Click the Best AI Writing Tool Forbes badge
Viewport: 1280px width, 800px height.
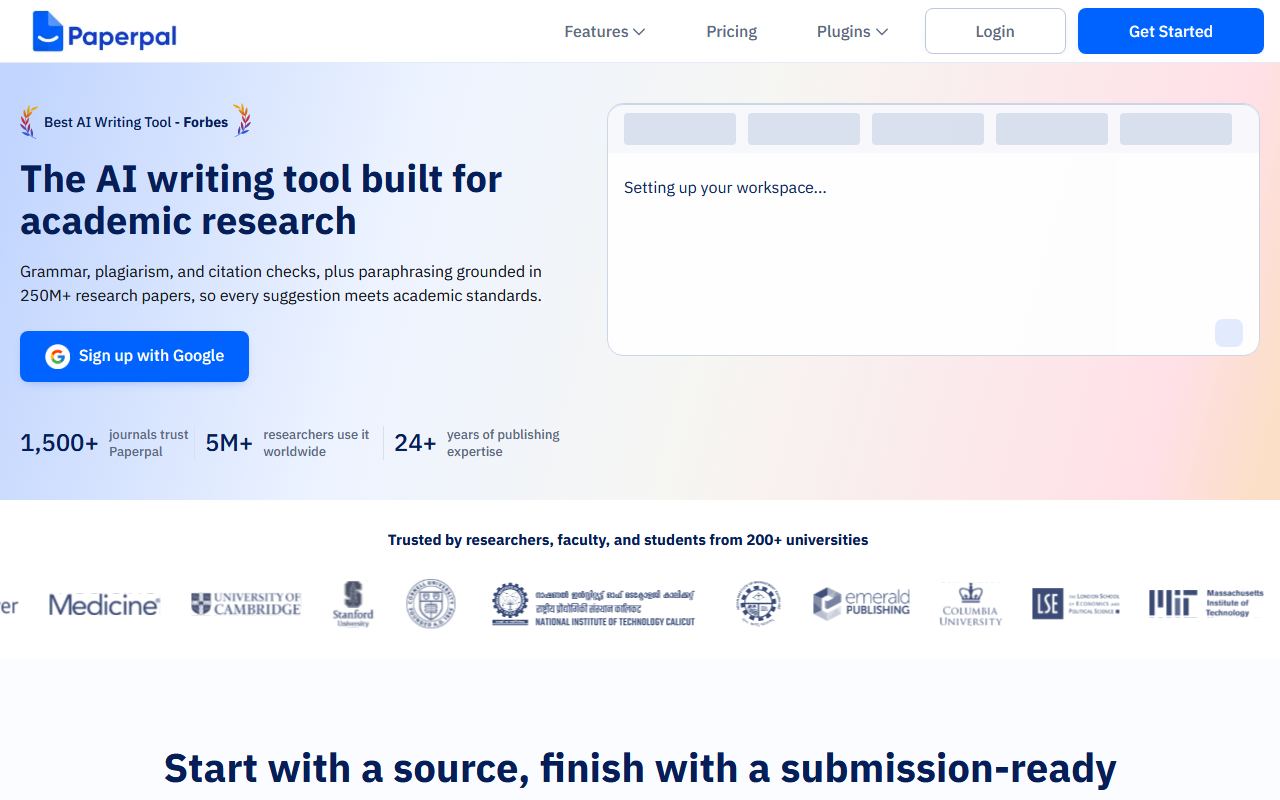[136, 122]
